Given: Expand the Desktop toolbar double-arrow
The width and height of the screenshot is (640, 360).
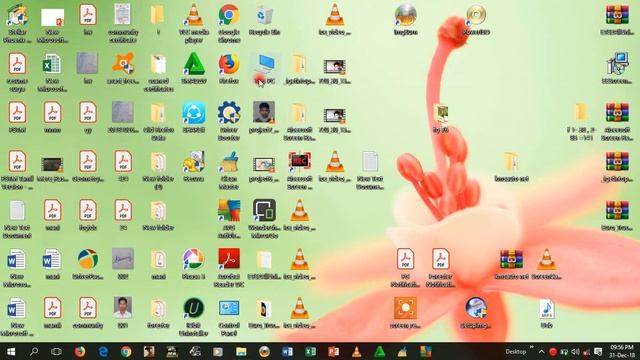Looking at the screenshot, I should (x=531, y=347).
